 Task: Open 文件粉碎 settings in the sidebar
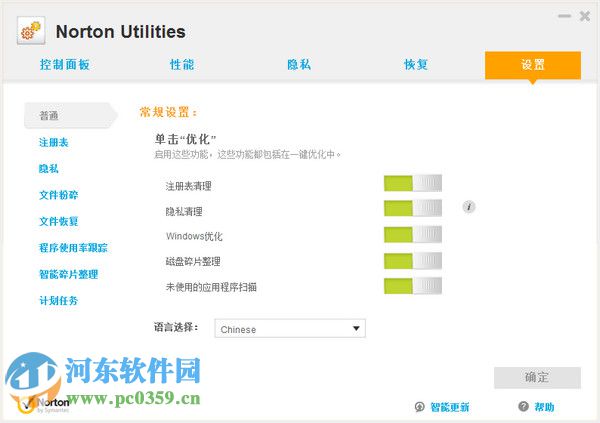click(59, 195)
